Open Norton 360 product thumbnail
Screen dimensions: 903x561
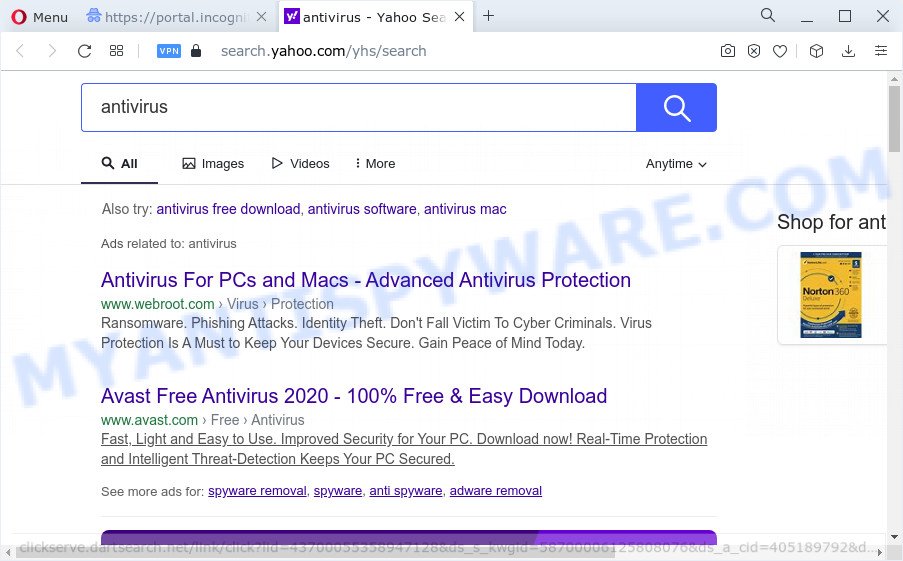coord(831,295)
